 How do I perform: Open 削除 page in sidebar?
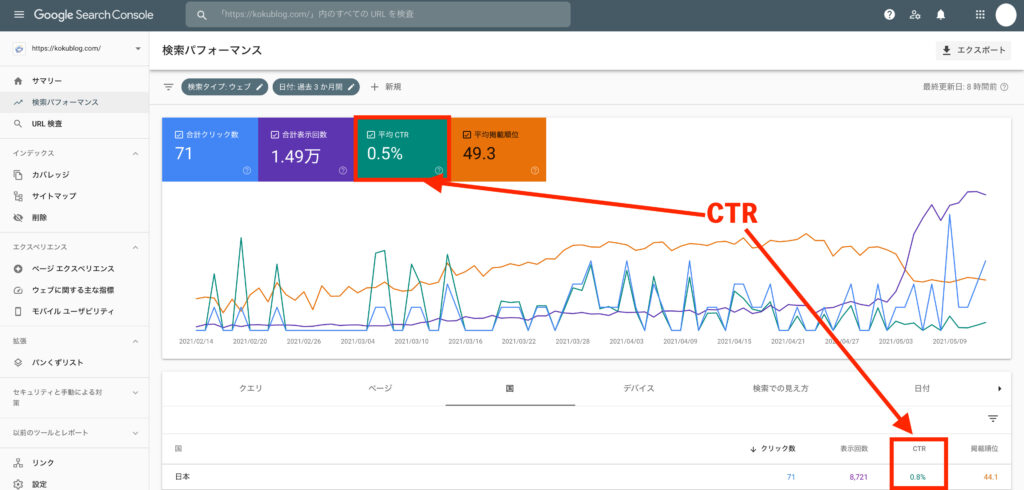coord(74,218)
